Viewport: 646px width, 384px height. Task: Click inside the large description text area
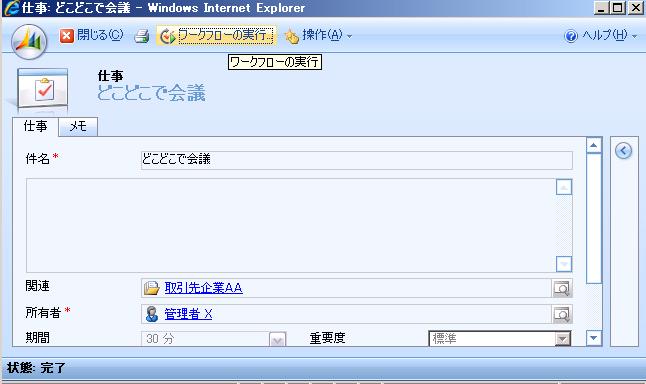point(291,225)
